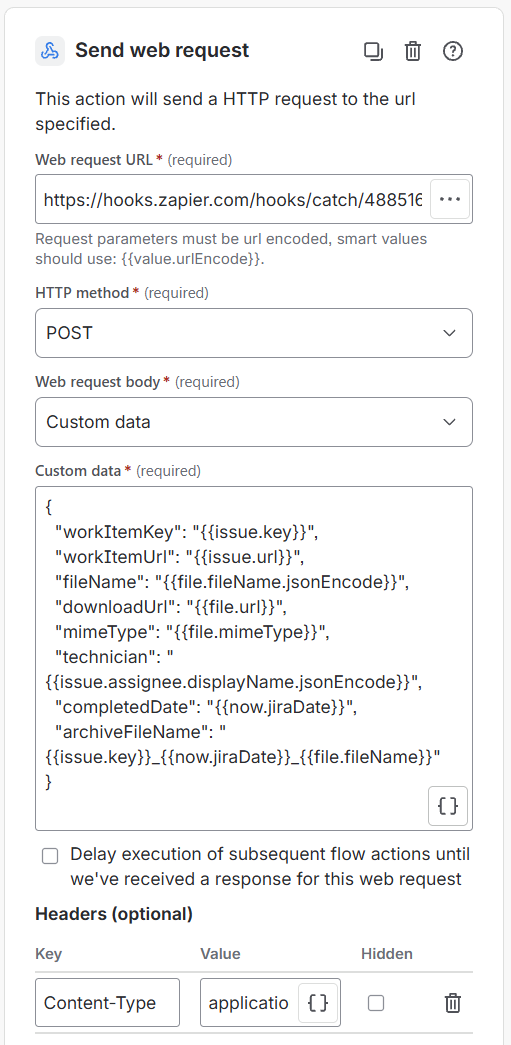Insert smart value into Custom data
This screenshot has height=1045, width=511.
tap(448, 806)
